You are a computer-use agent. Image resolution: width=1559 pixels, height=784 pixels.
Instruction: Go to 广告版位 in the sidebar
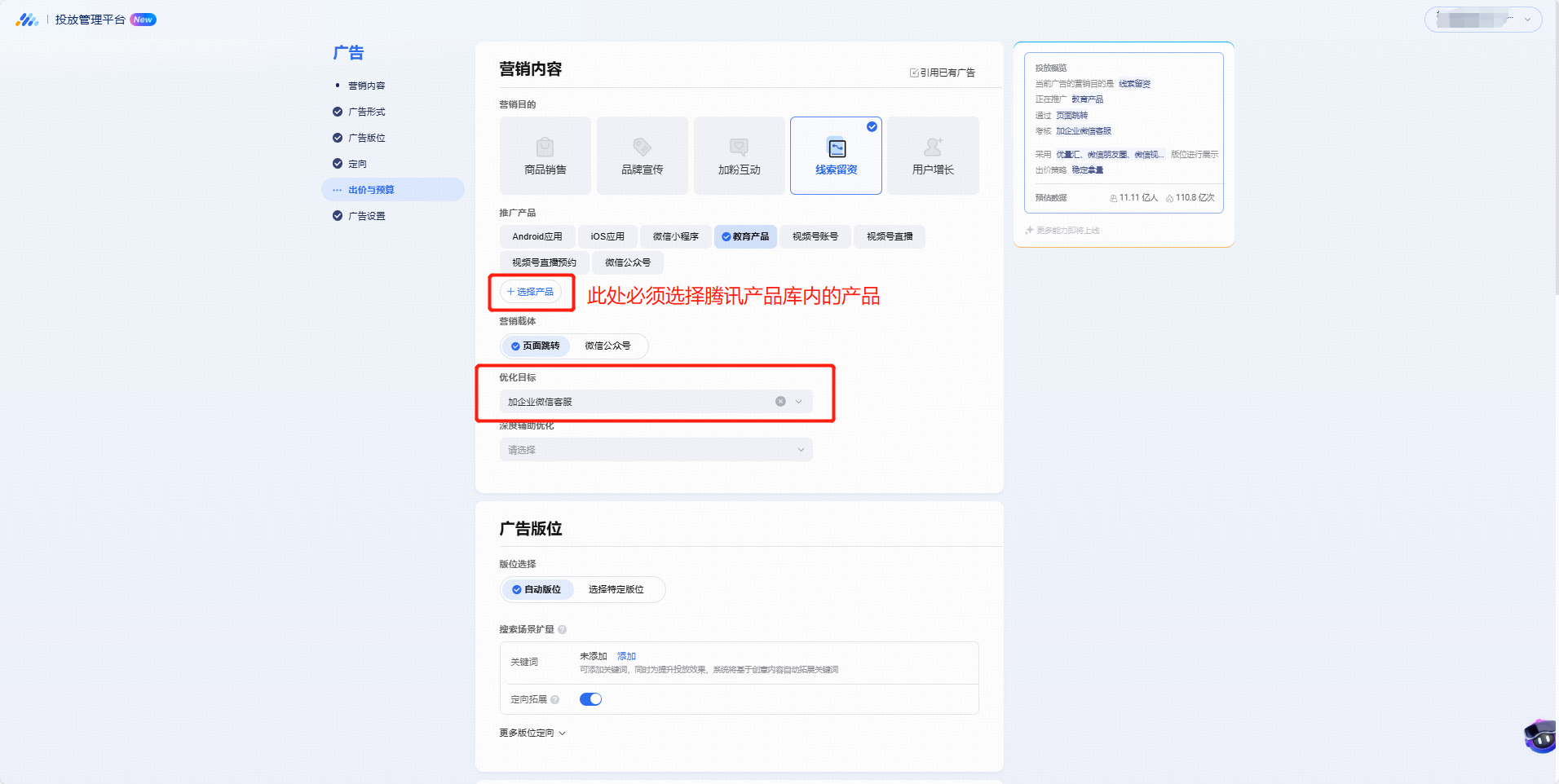(366, 138)
